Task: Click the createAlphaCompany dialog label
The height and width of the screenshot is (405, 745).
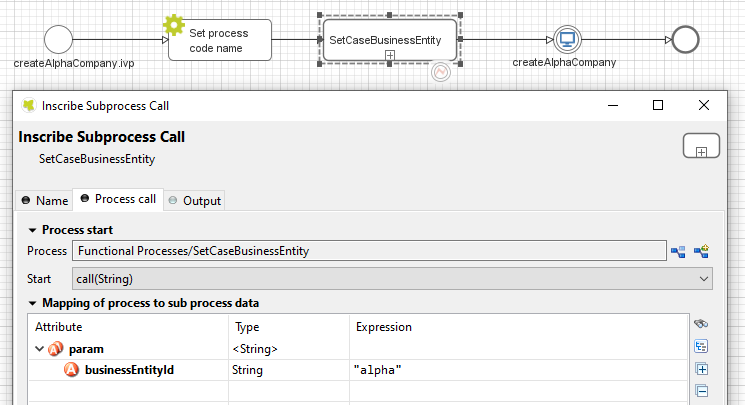Action: click(564, 62)
